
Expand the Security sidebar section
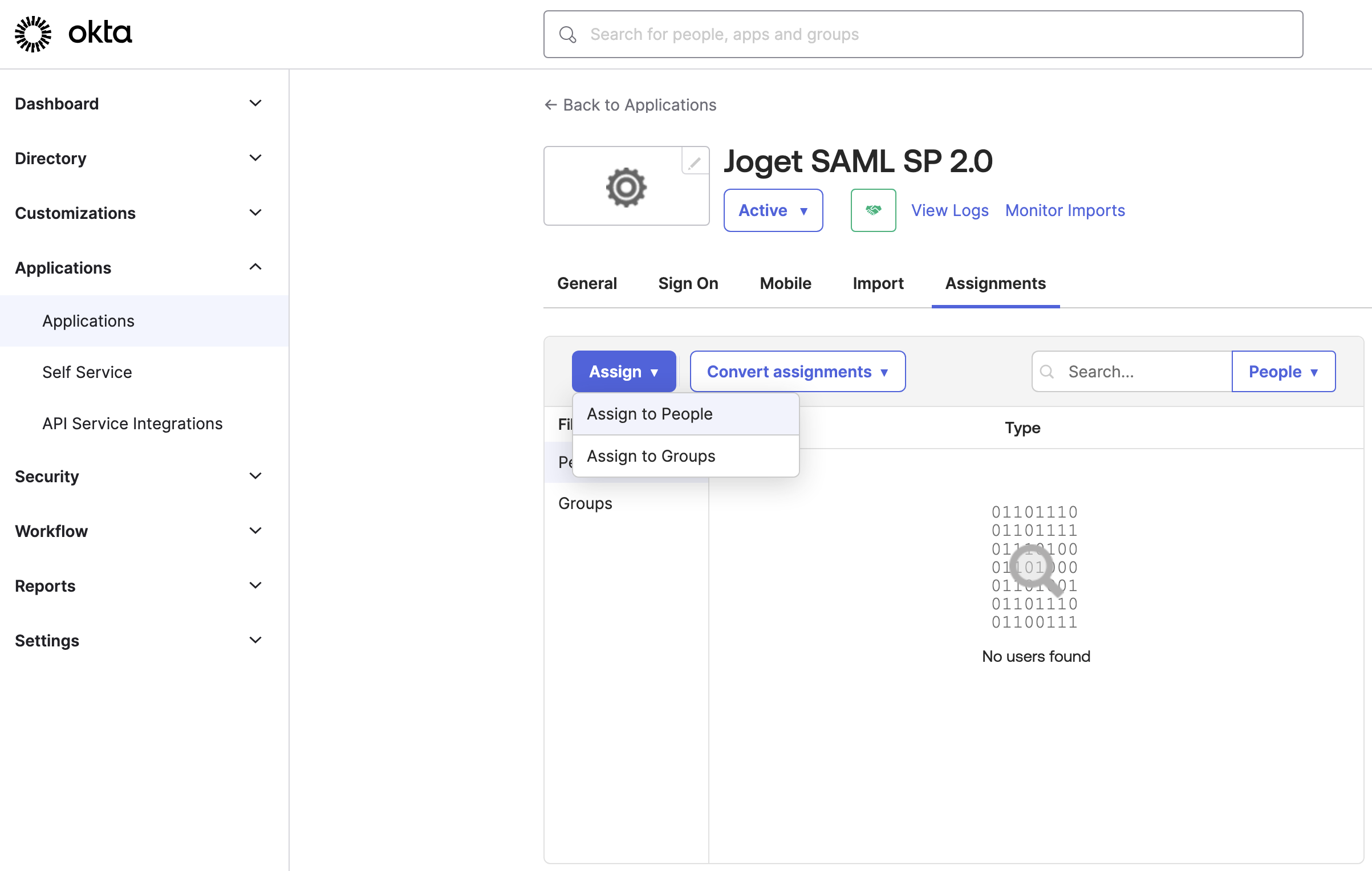[255, 476]
